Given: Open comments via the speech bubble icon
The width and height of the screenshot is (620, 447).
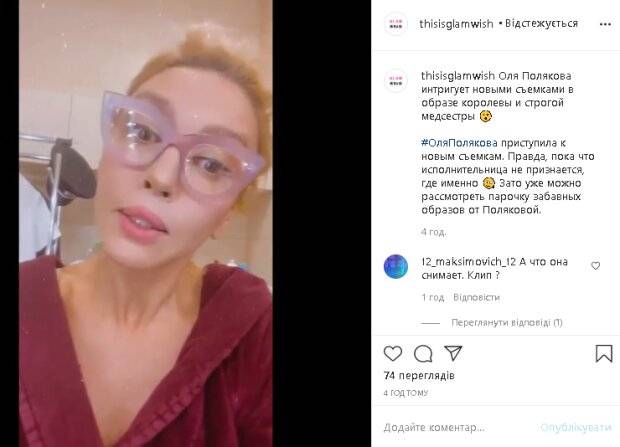Looking at the screenshot, I should (423, 354).
